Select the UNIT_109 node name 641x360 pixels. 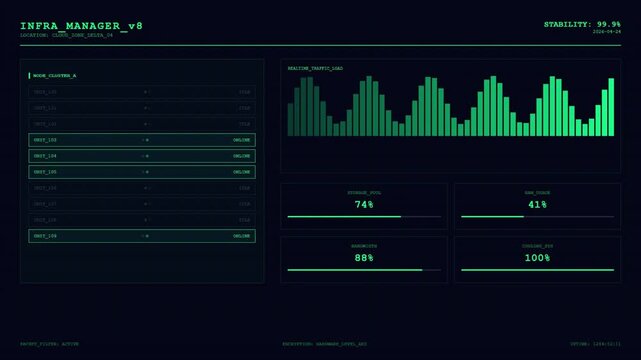point(45,236)
